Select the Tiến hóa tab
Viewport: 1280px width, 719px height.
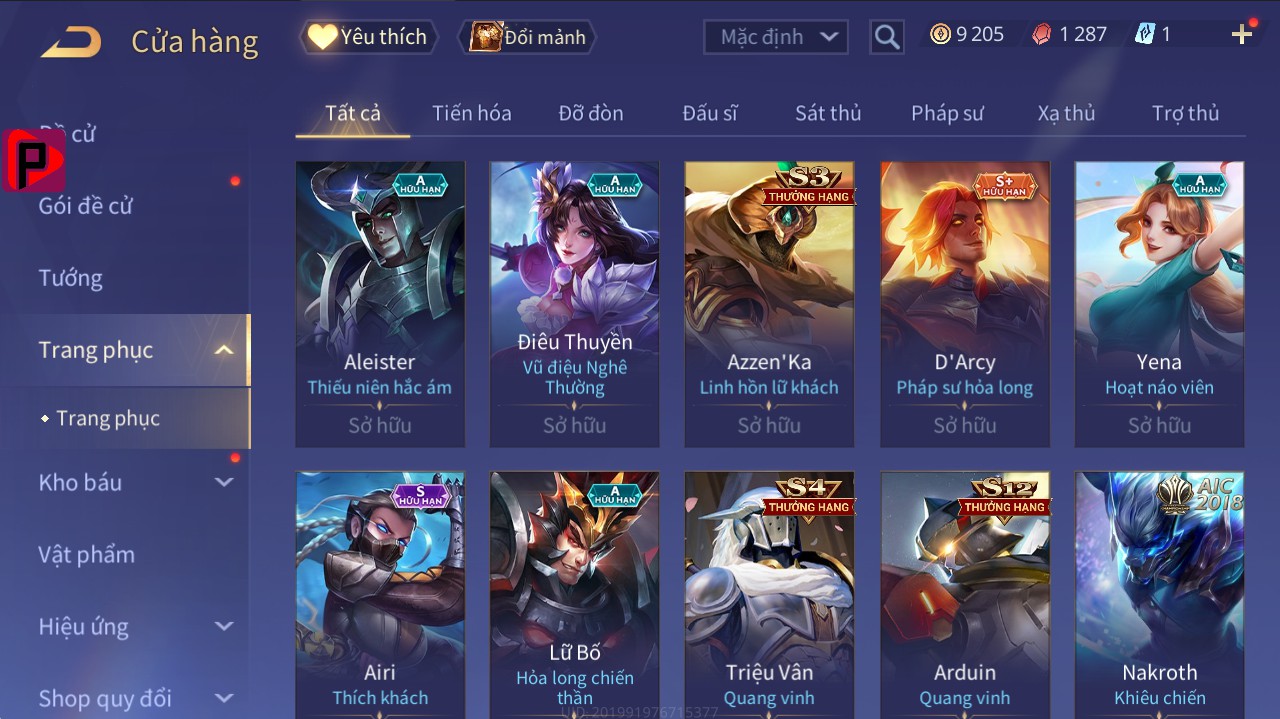[472, 113]
